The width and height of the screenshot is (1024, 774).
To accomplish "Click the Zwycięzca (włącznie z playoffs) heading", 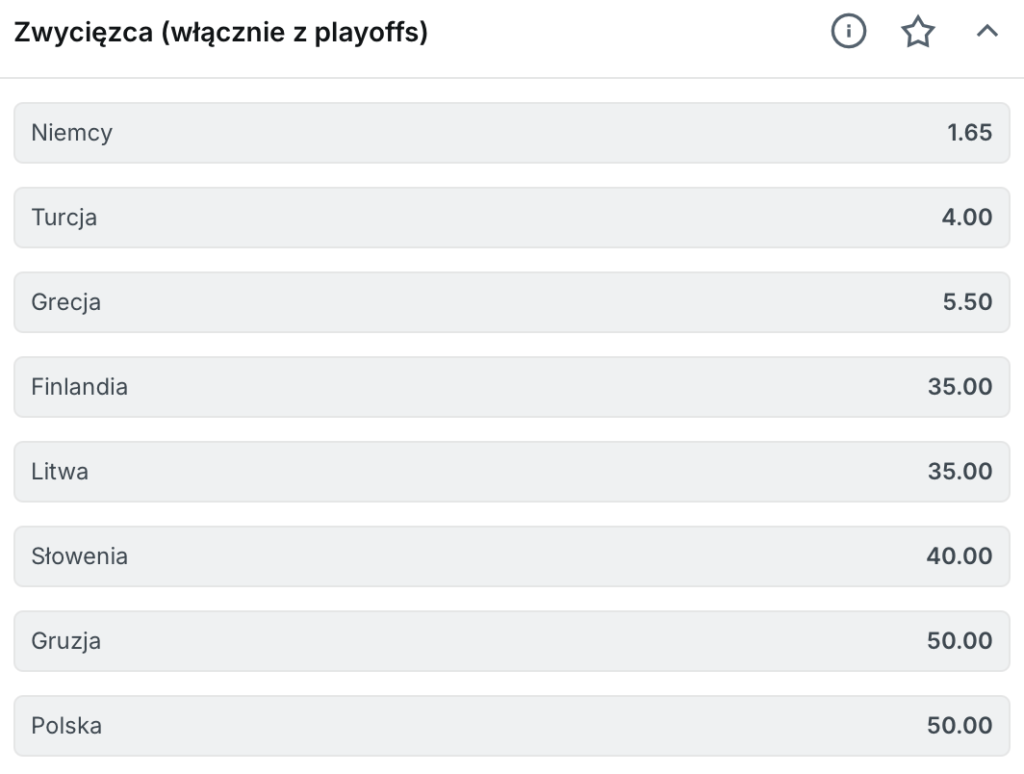I will coord(221,32).
